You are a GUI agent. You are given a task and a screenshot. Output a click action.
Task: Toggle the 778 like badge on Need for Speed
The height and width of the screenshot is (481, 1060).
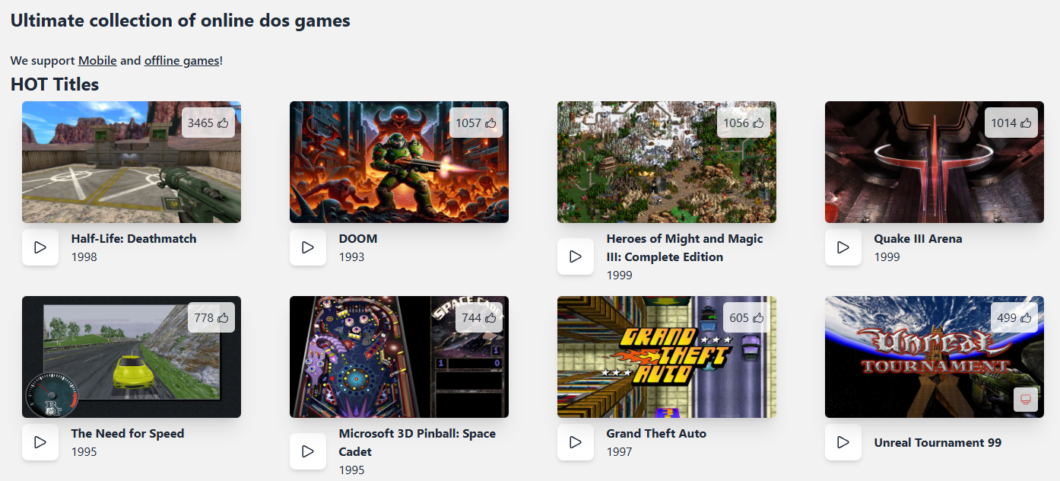pyautogui.click(x=211, y=318)
